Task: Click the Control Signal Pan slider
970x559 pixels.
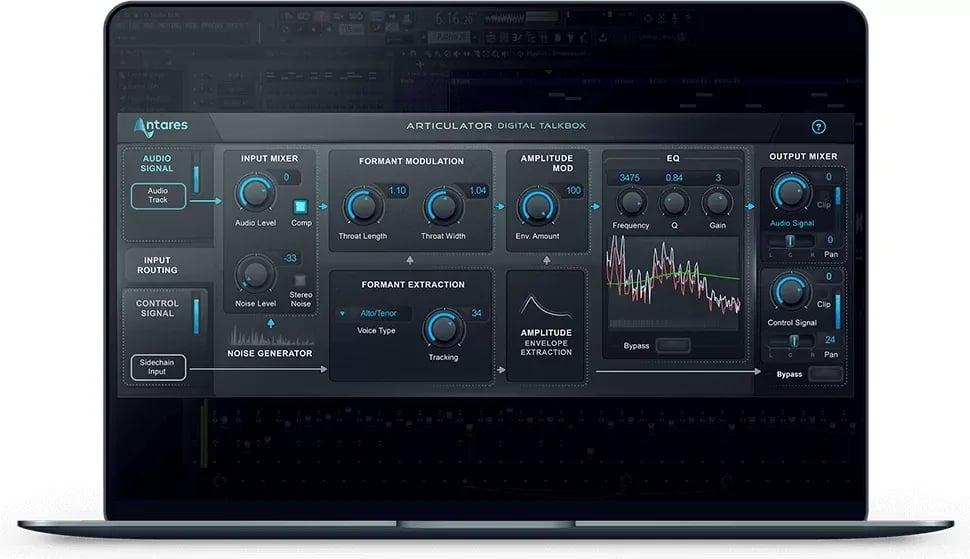Action: click(790, 340)
